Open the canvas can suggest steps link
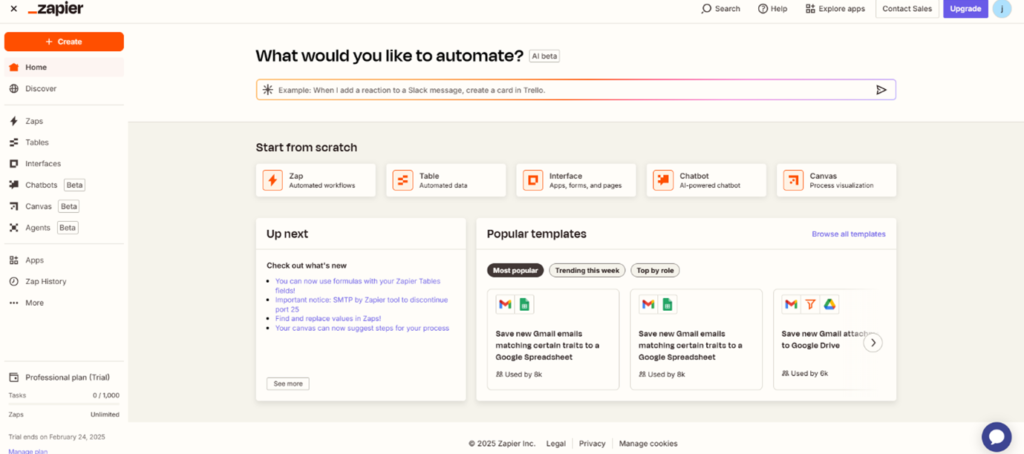 tap(362, 329)
